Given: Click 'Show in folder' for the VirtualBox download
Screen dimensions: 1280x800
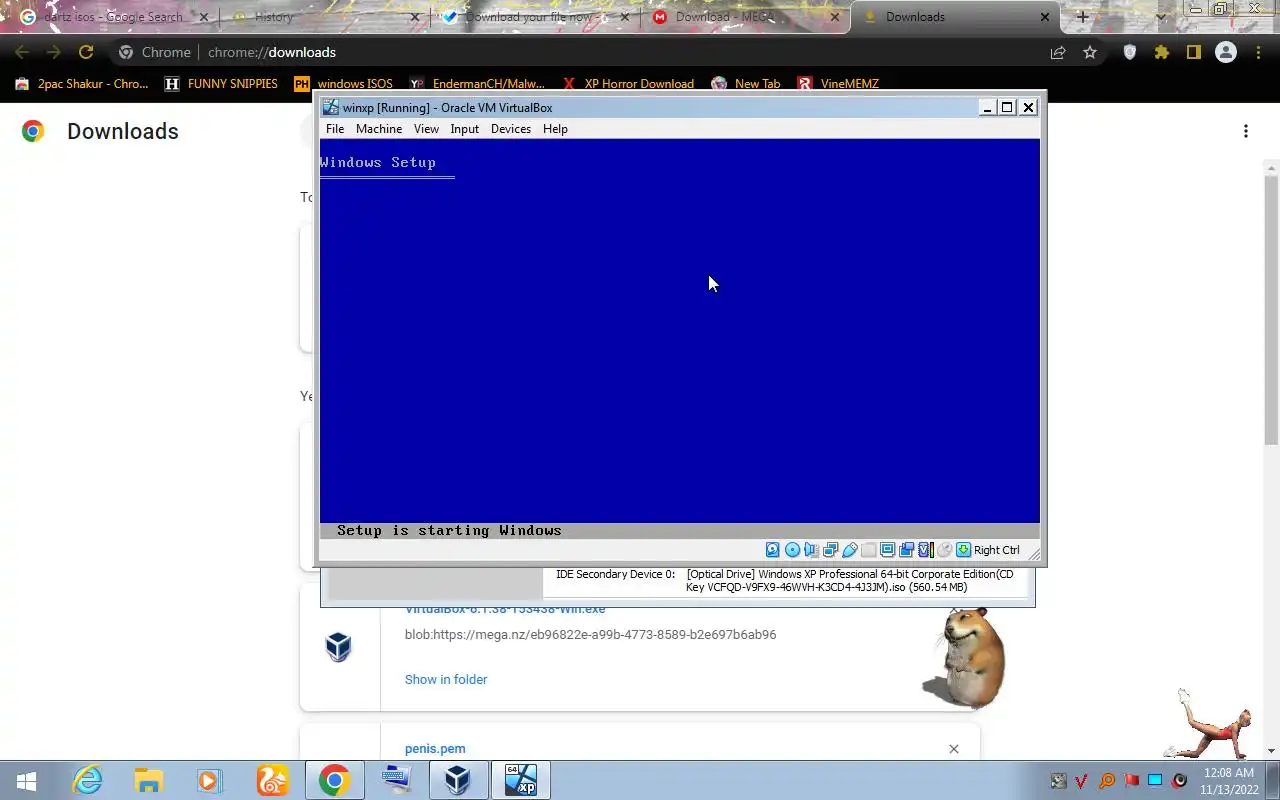Looking at the screenshot, I should tap(446, 679).
